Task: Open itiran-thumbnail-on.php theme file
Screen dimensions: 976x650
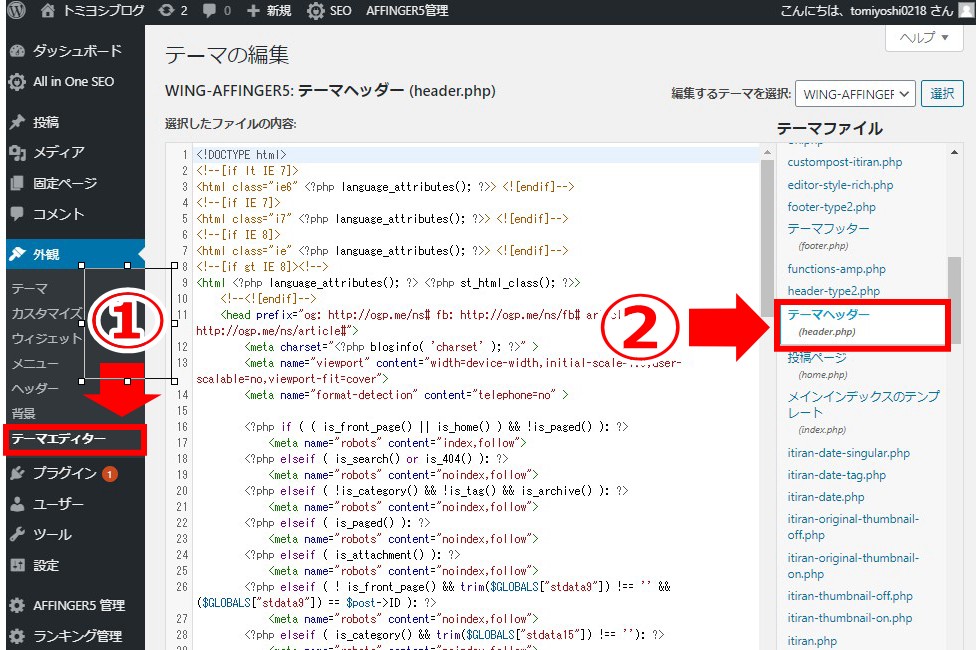Action: click(850, 618)
